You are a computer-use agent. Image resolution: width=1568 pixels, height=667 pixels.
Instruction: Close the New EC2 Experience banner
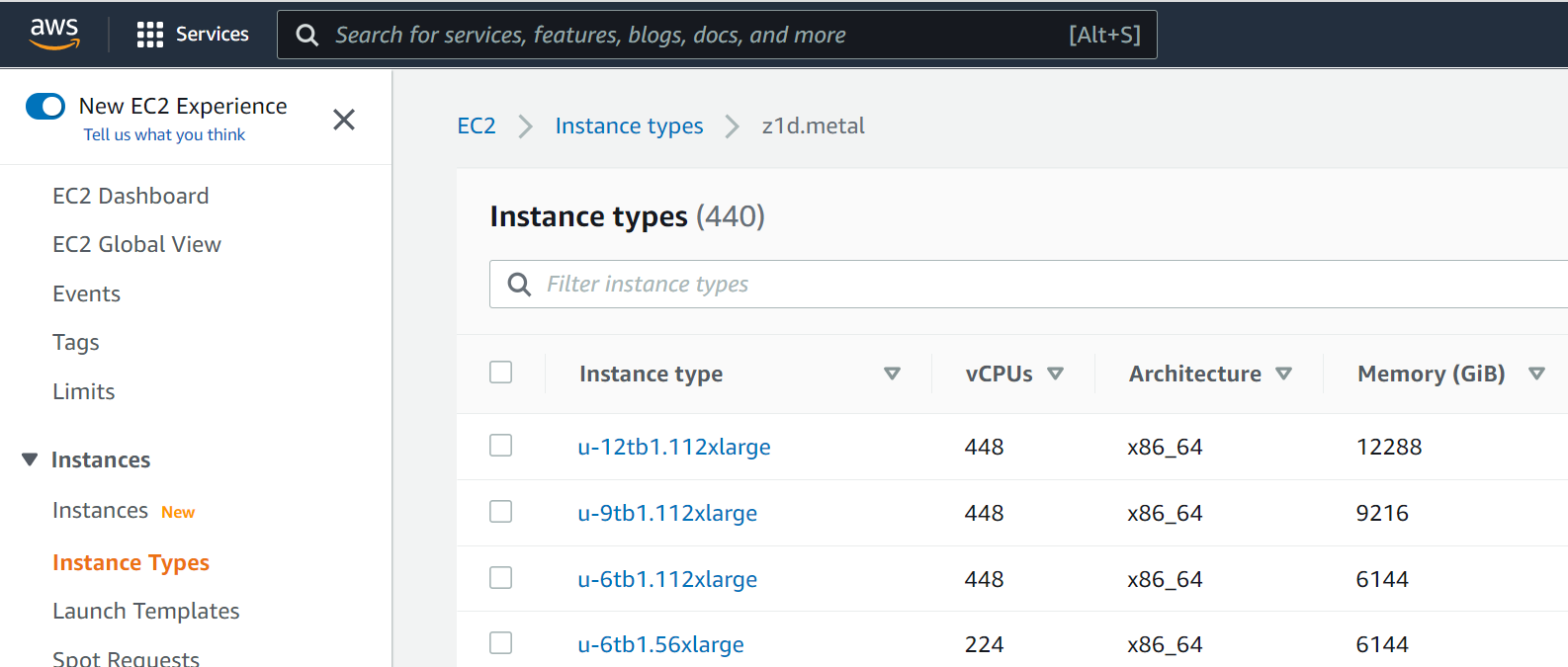point(344,120)
